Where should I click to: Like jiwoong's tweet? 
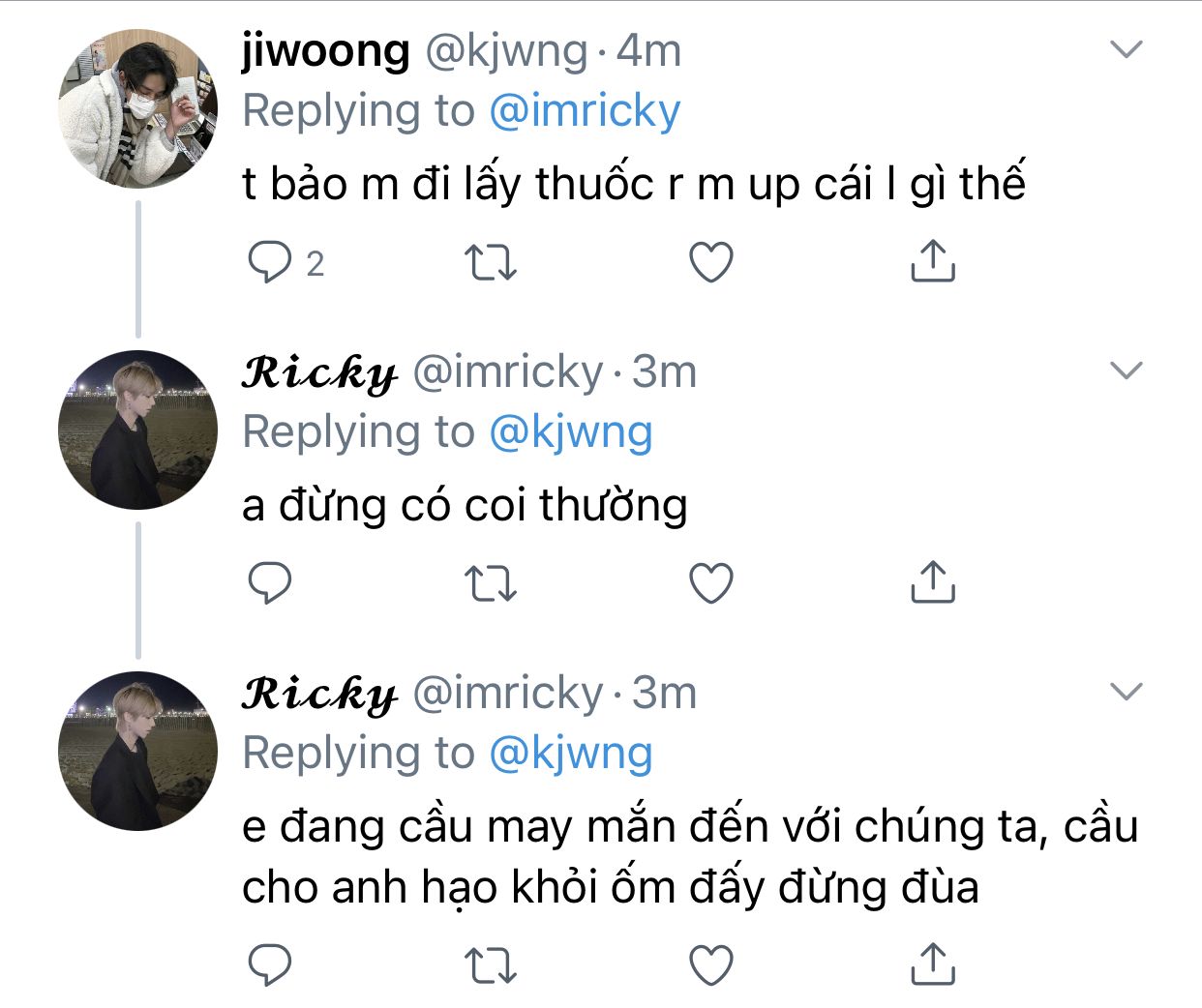point(711,262)
